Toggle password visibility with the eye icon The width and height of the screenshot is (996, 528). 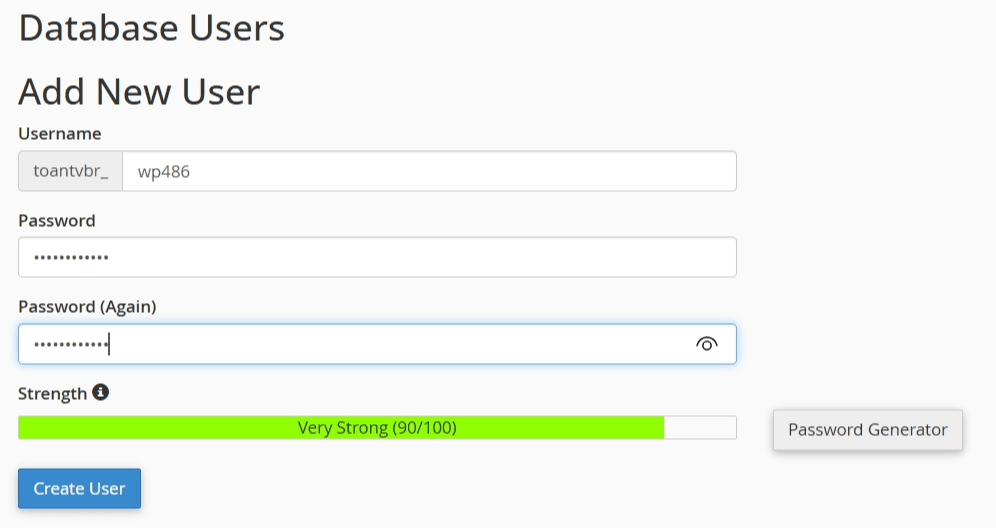tap(706, 344)
